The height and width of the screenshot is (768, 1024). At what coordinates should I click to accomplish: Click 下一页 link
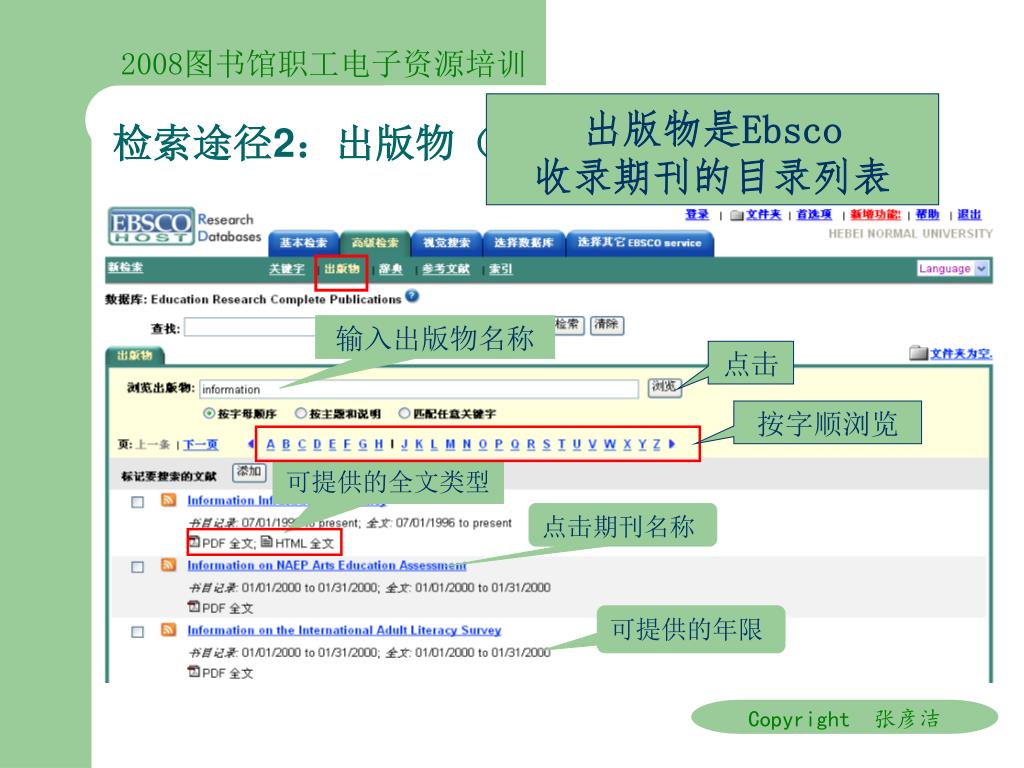coord(200,445)
